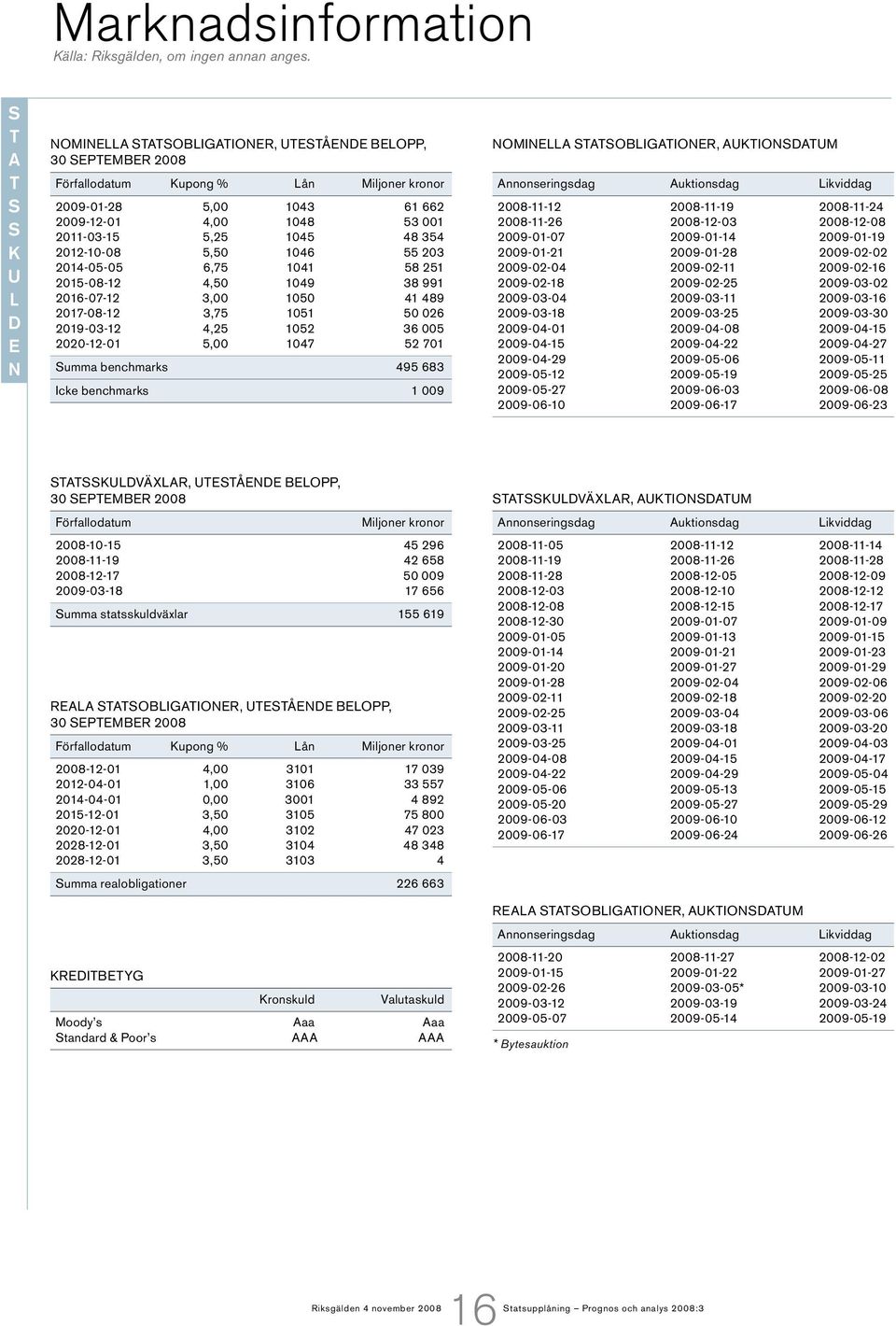Select the maturity date '2011-03-15'

click(x=88, y=237)
